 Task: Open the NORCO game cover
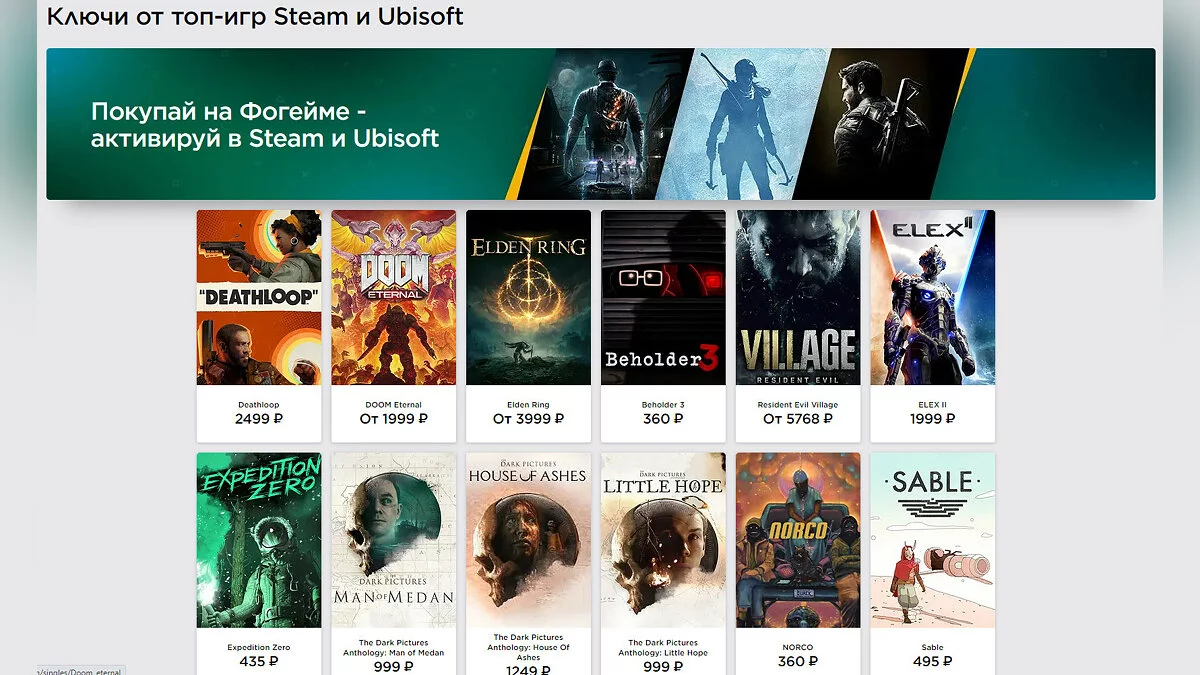[798, 540]
